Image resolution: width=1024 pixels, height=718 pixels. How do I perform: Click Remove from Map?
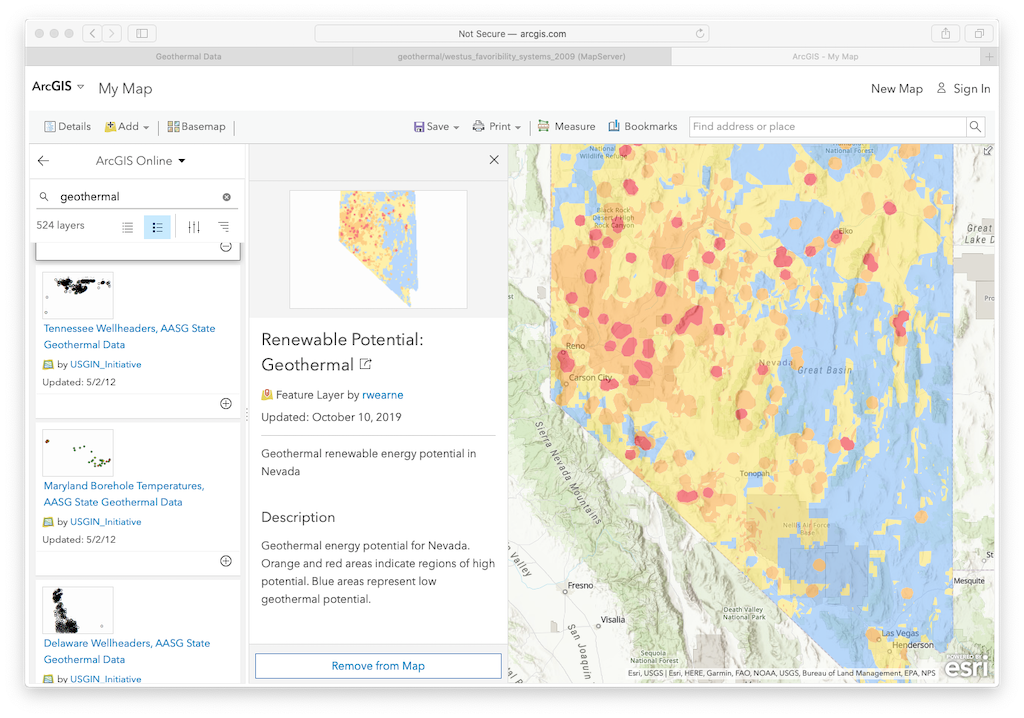coord(377,664)
